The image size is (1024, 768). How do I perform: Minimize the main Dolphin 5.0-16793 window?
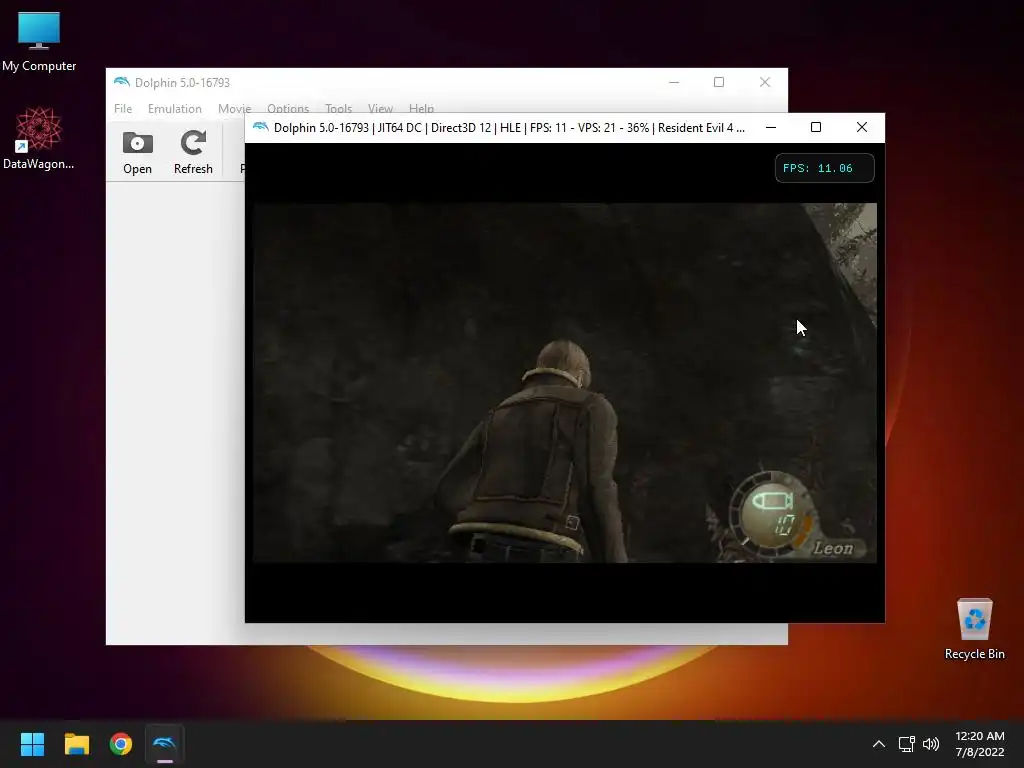click(x=674, y=82)
